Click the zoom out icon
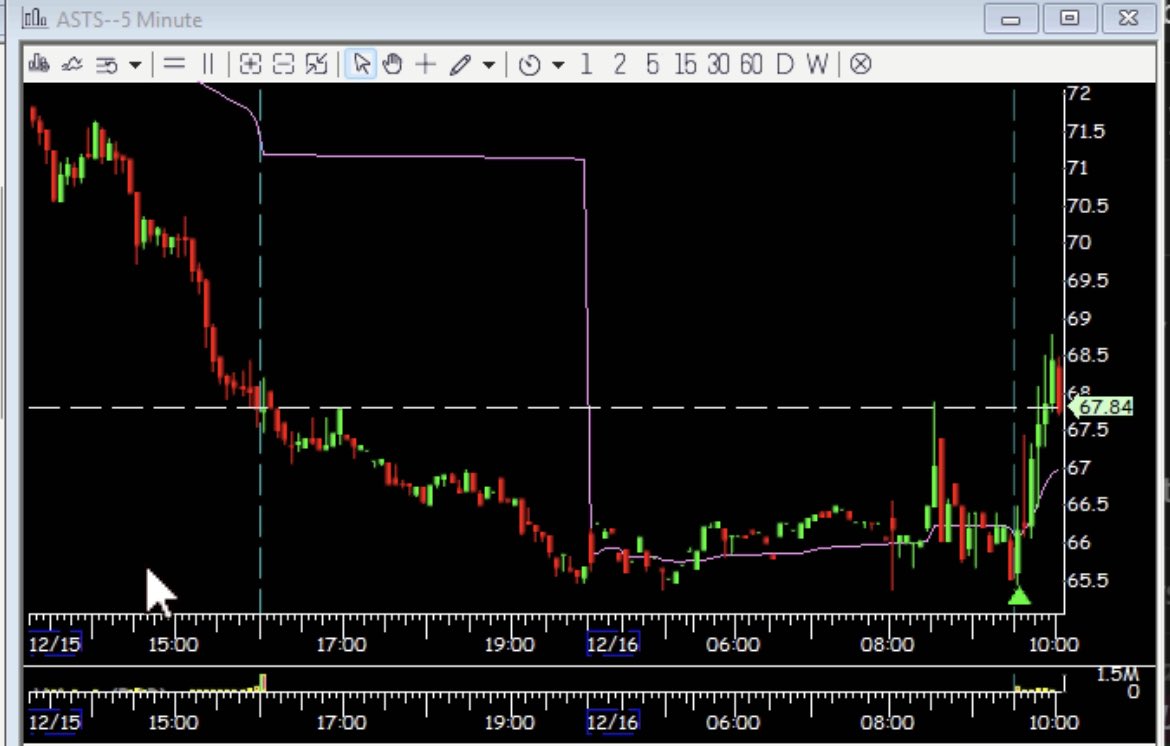Image resolution: width=1170 pixels, height=746 pixels. [x=284, y=64]
